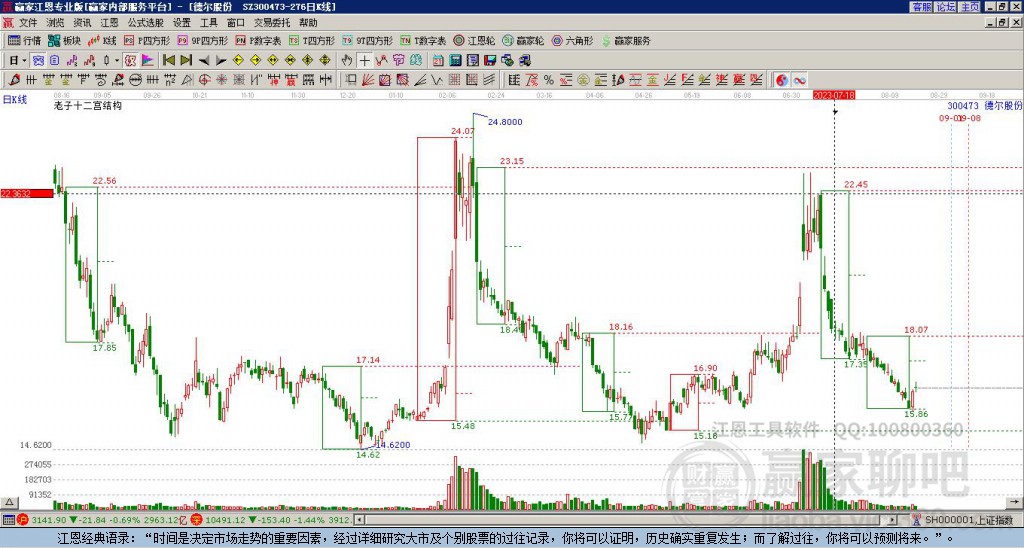Open the 日 period dropdown
Screen dimensions: 1024x548
(18, 61)
